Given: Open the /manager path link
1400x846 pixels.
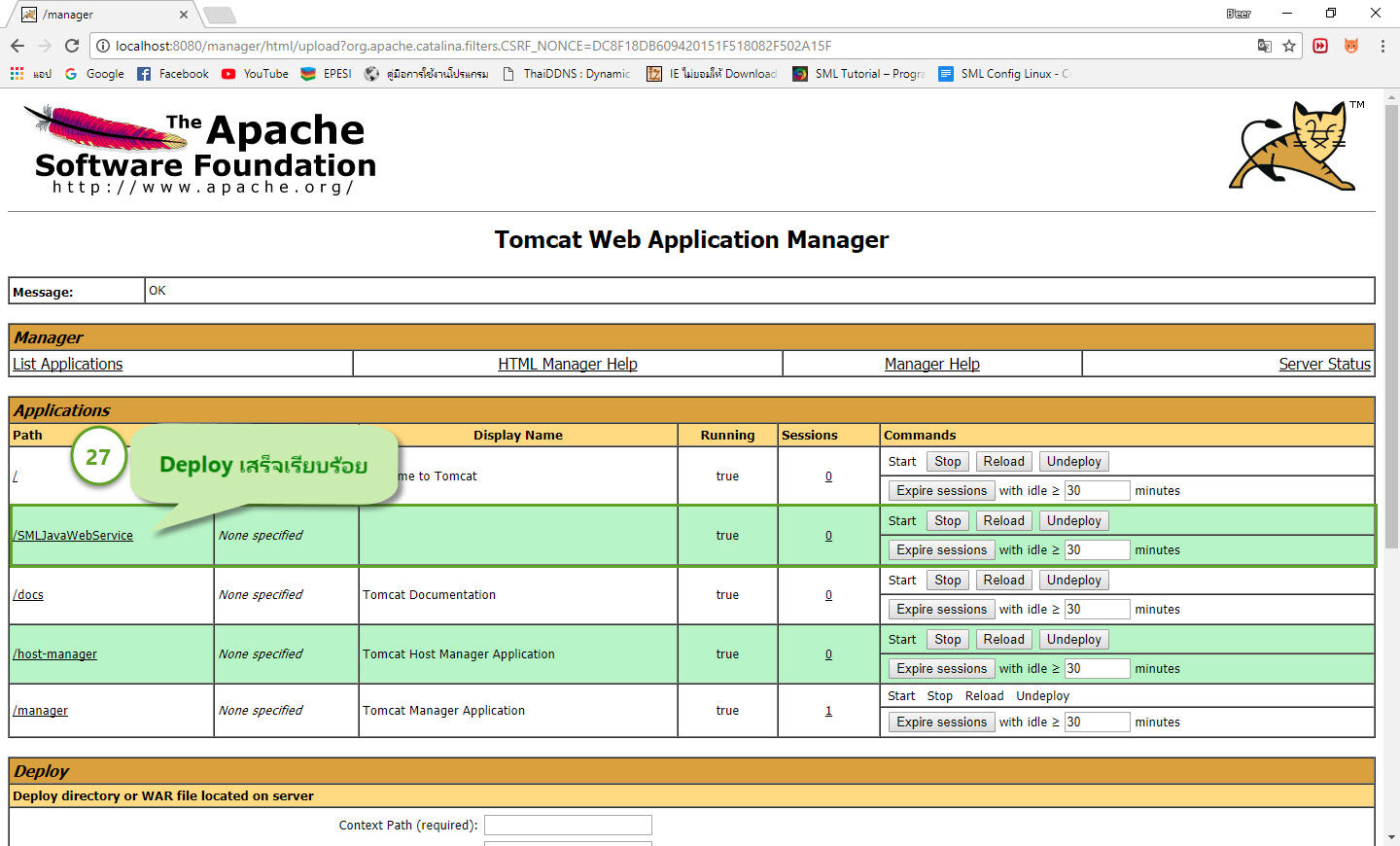Looking at the screenshot, I should pyautogui.click(x=41, y=711).
